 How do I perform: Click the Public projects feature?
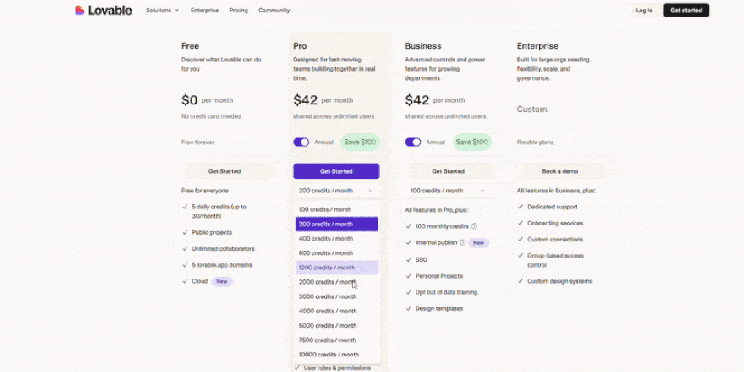pos(212,232)
